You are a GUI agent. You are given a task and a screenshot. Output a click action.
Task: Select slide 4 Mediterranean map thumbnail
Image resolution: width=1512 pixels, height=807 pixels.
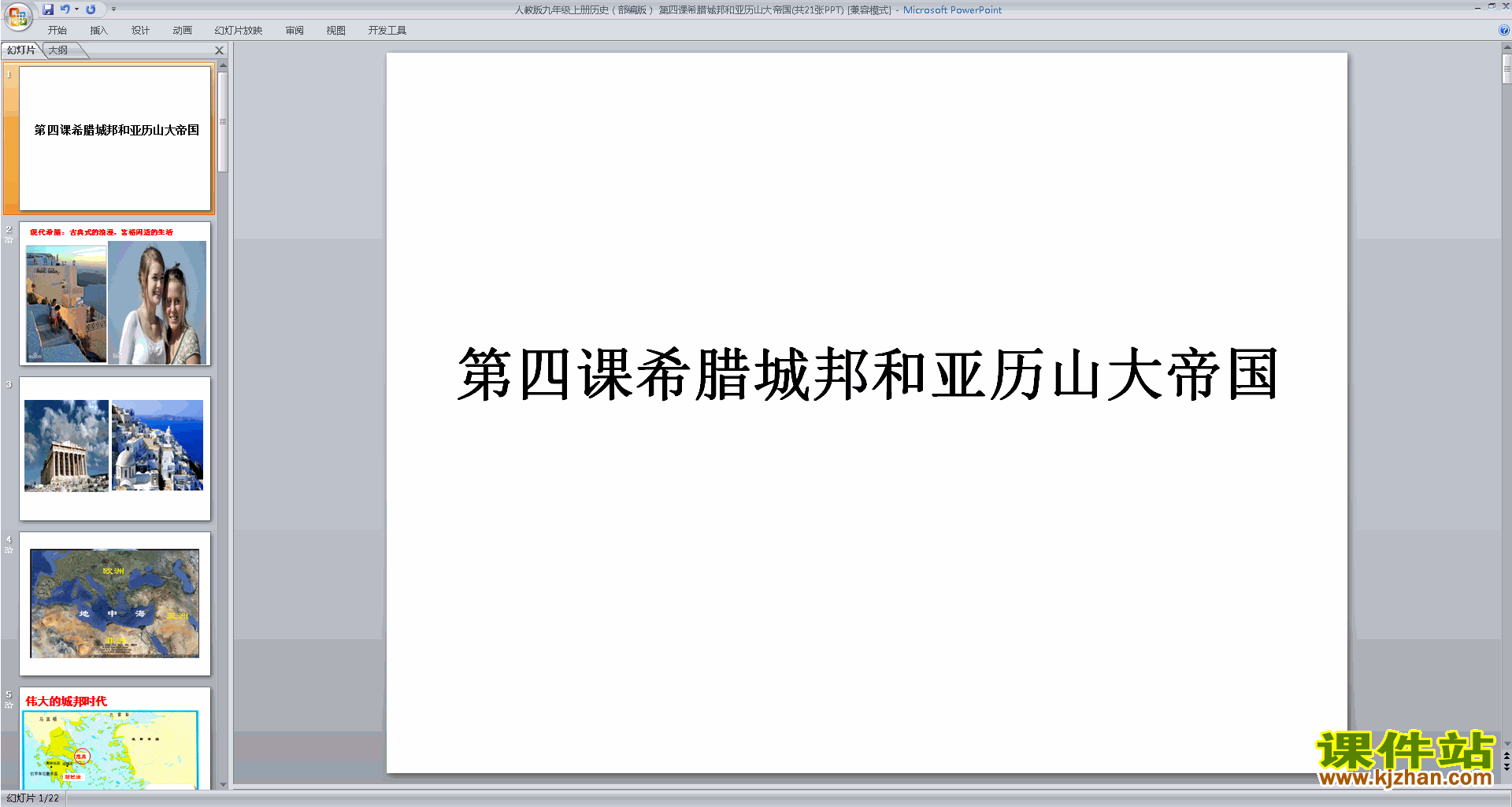115,603
